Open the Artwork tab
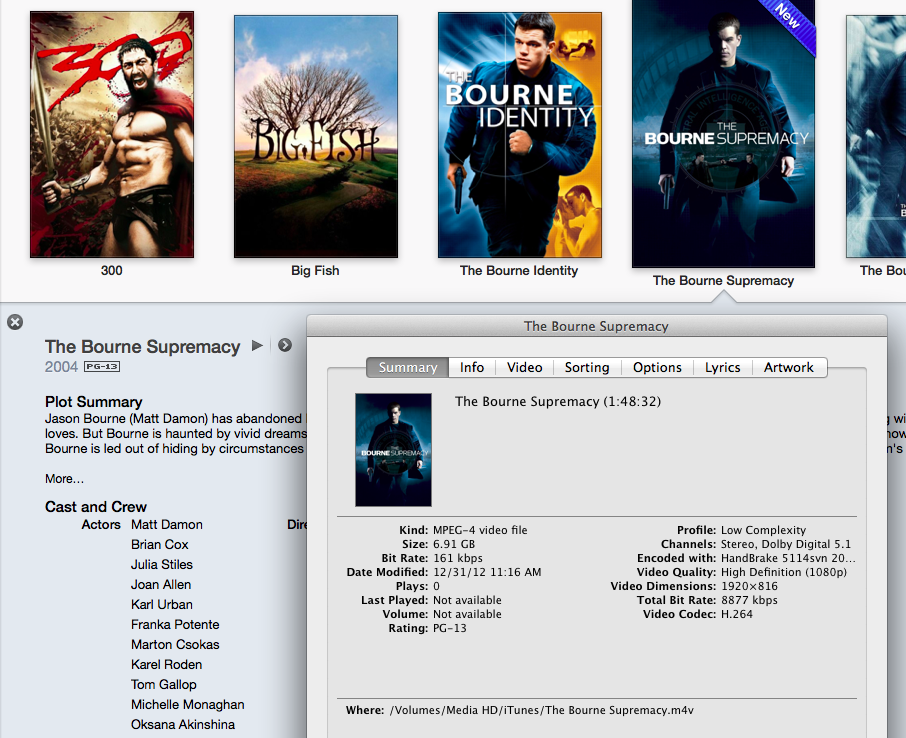This screenshot has width=906, height=738. click(x=789, y=368)
